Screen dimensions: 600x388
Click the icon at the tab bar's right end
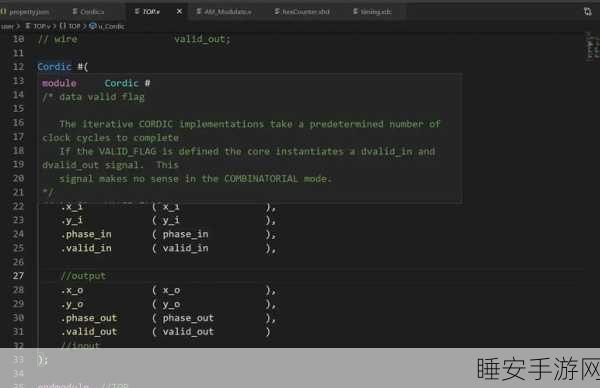tap(588, 12)
